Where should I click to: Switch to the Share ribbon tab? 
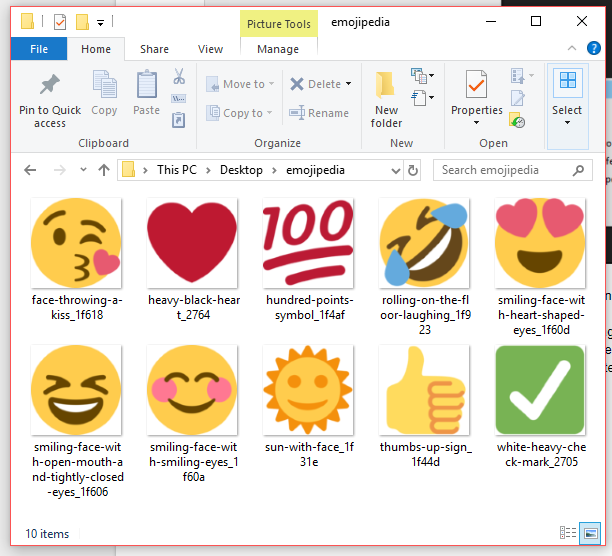154,49
